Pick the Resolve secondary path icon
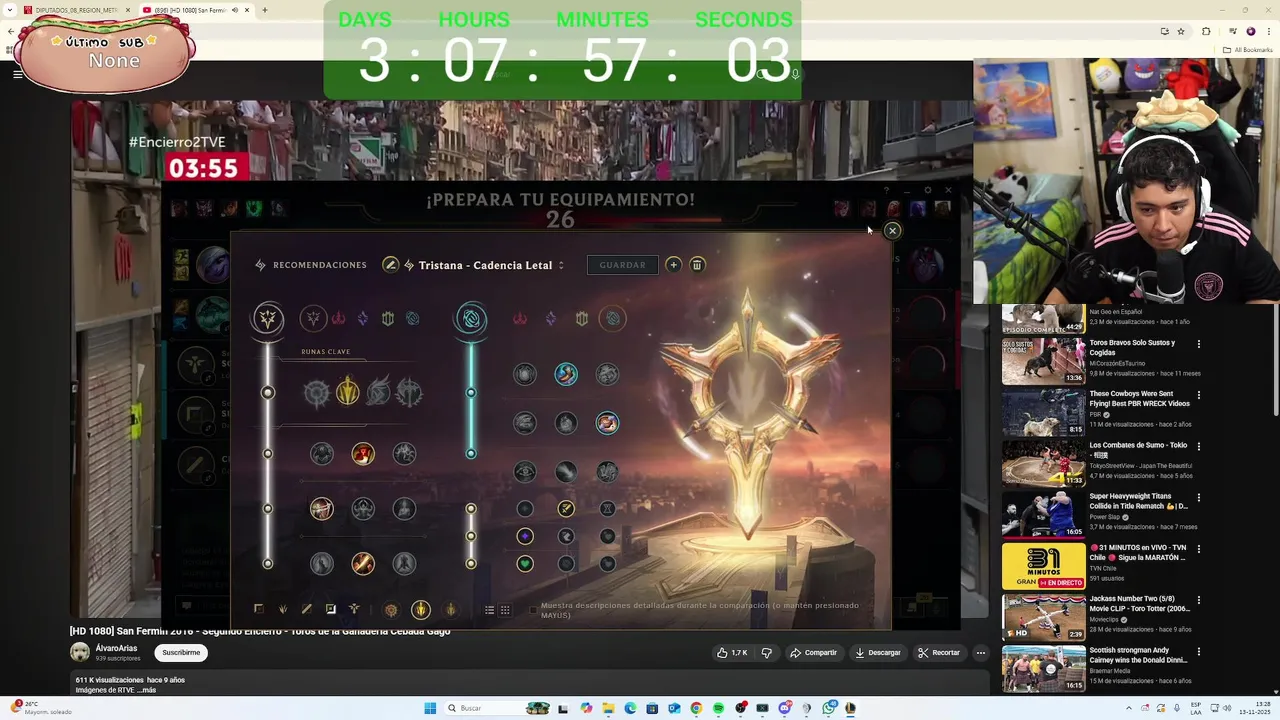This screenshot has width=1280, height=720. coord(582,318)
